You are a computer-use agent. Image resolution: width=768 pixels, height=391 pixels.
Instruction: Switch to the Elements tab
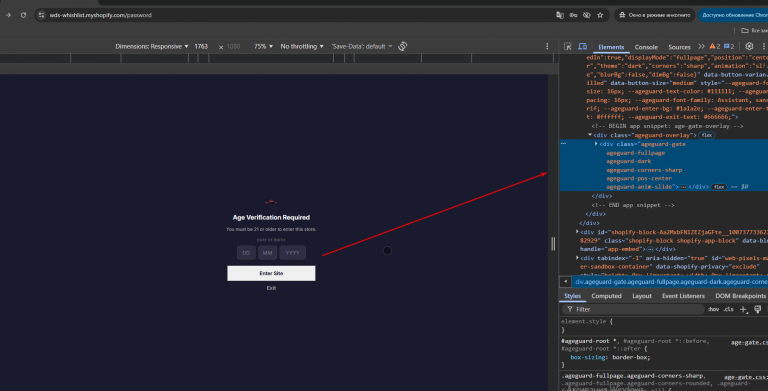pos(611,47)
